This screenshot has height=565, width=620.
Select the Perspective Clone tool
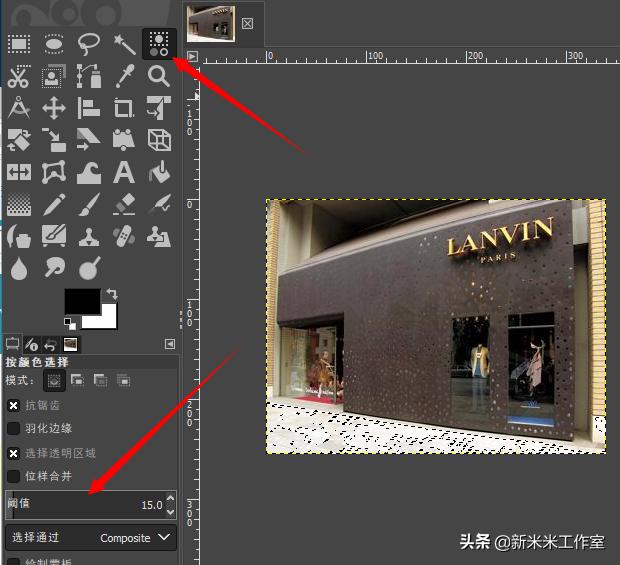(159, 236)
